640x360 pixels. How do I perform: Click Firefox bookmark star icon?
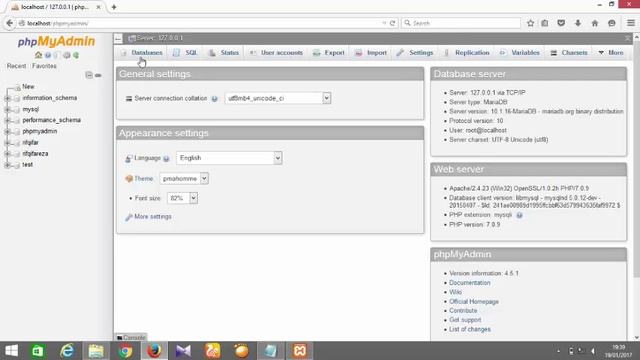pos(530,23)
